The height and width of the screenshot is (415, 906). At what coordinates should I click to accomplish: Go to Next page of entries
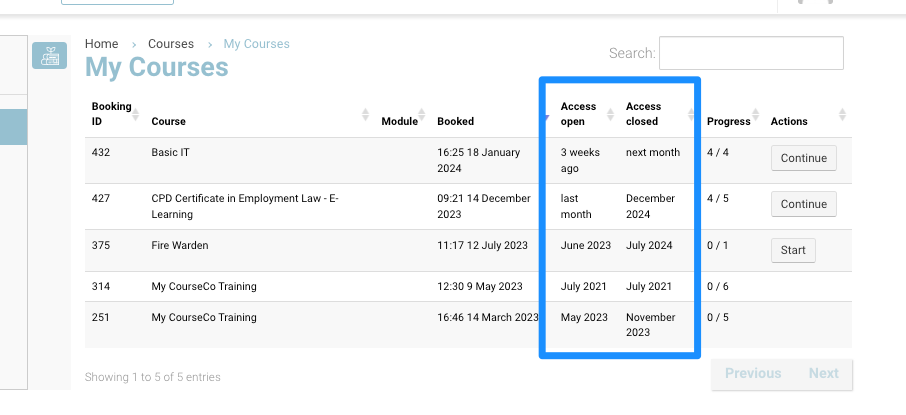point(823,373)
